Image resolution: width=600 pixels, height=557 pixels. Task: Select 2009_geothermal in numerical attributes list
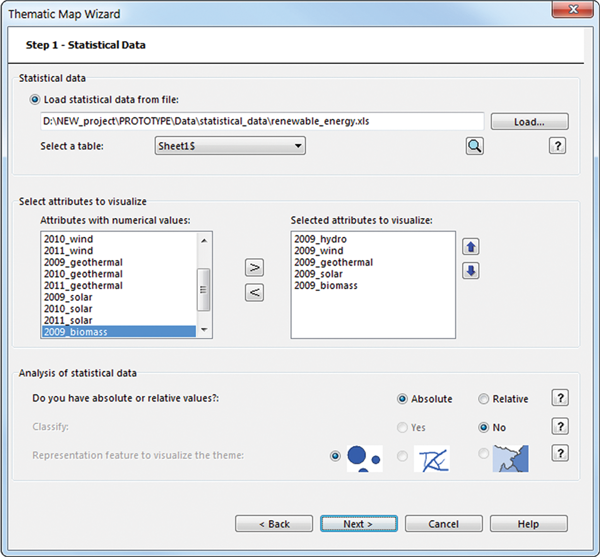tap(83, 262)
